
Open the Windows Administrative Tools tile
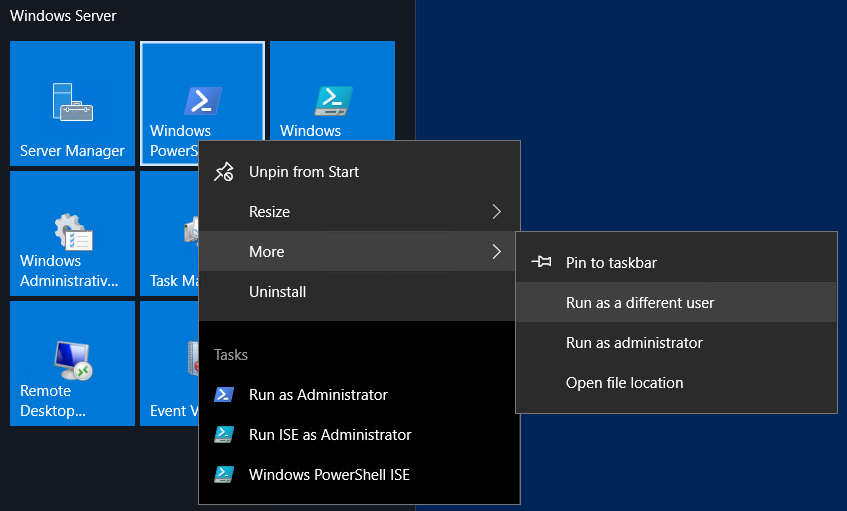click(x=72, y=233)
